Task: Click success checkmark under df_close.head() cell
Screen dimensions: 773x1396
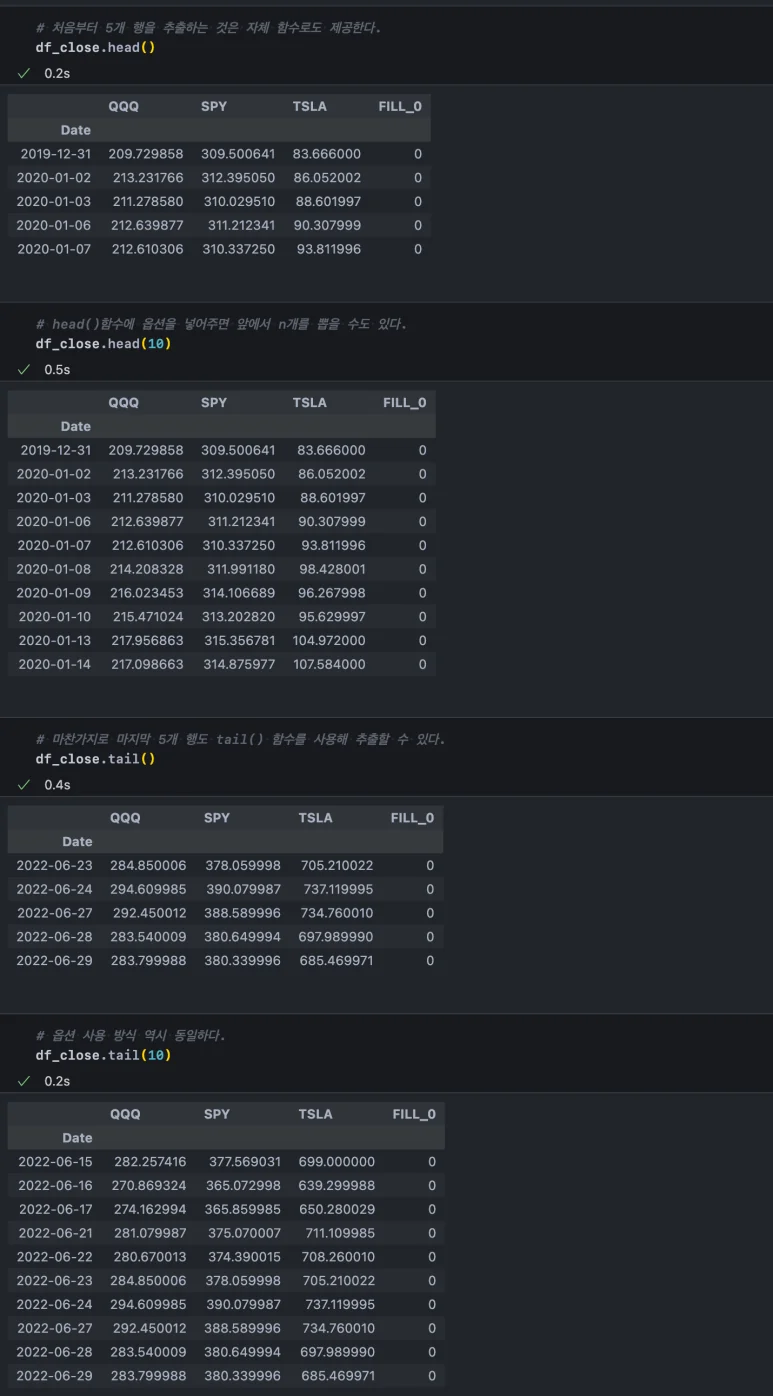Action: pyautogui.click(x=24, y=73)
